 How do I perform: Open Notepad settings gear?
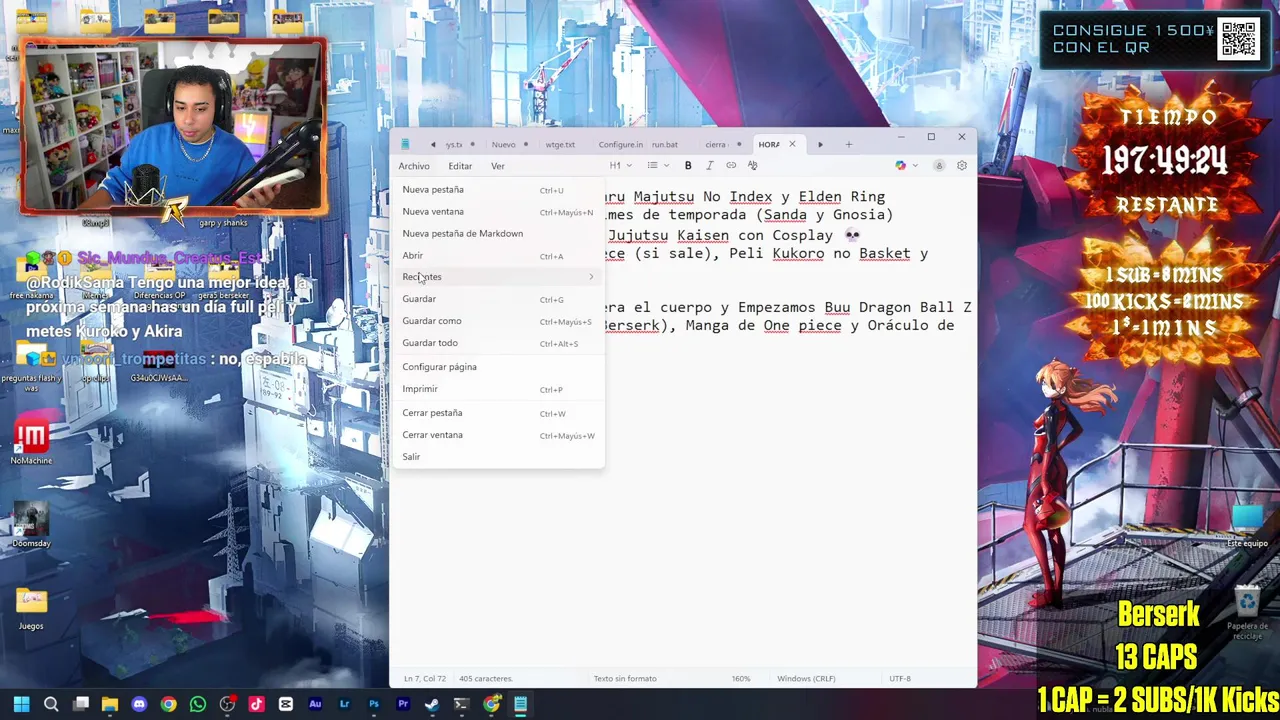[x=962, y=166]
